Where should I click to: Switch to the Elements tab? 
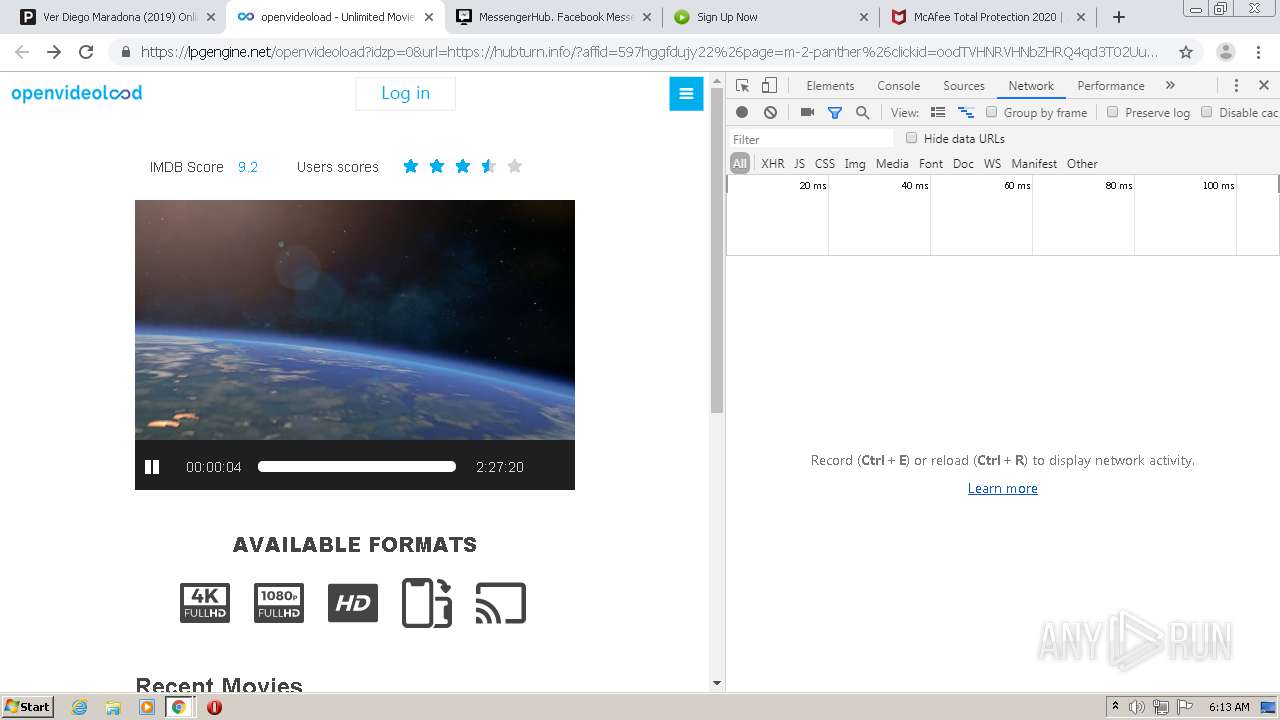tap(830, 86)
